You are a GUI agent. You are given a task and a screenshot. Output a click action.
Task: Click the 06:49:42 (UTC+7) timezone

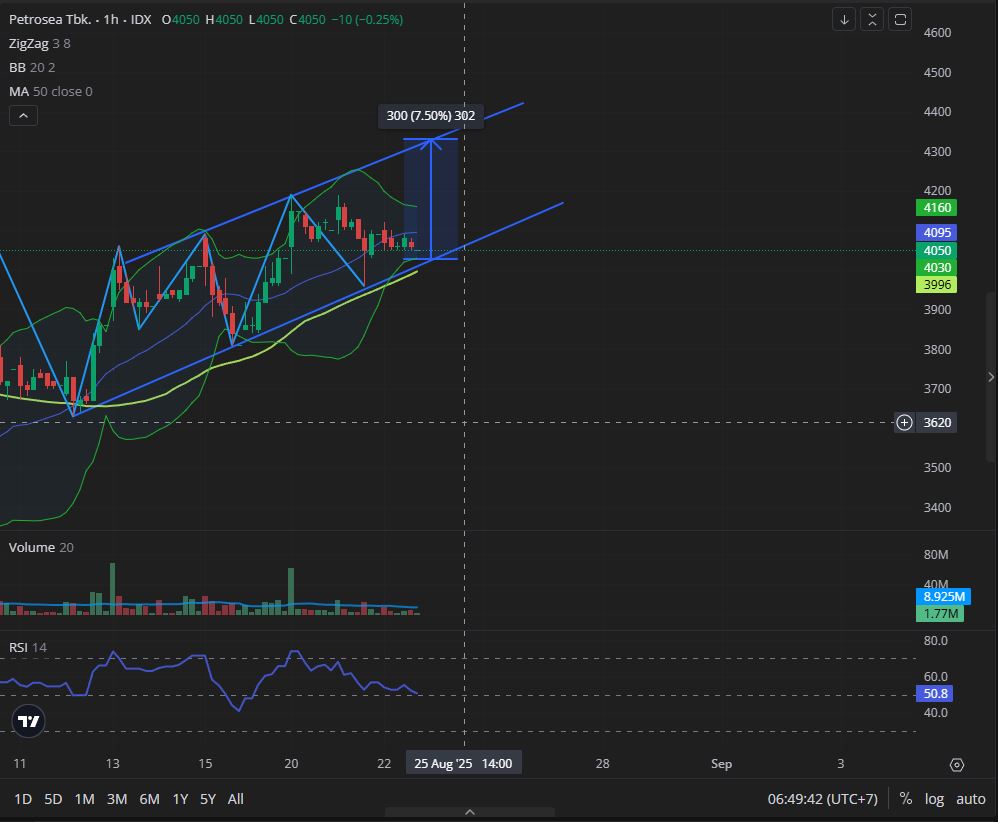pyautogui.click(x=822, y=799)
